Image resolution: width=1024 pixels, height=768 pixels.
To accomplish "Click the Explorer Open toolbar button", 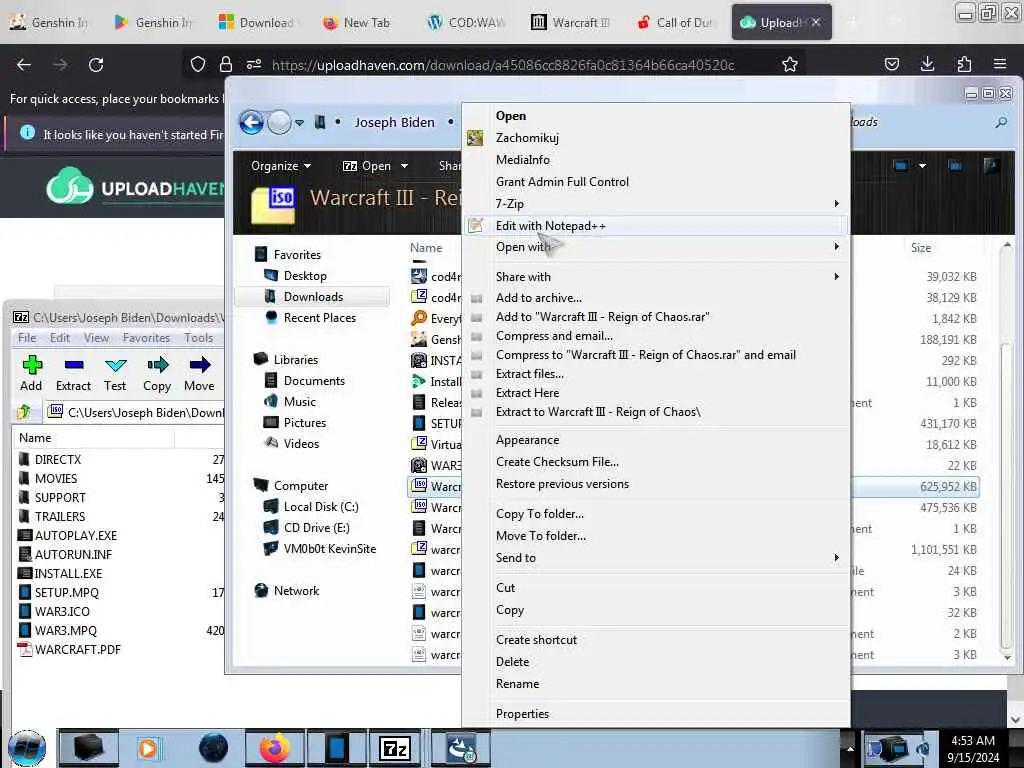I will (367, 166).
